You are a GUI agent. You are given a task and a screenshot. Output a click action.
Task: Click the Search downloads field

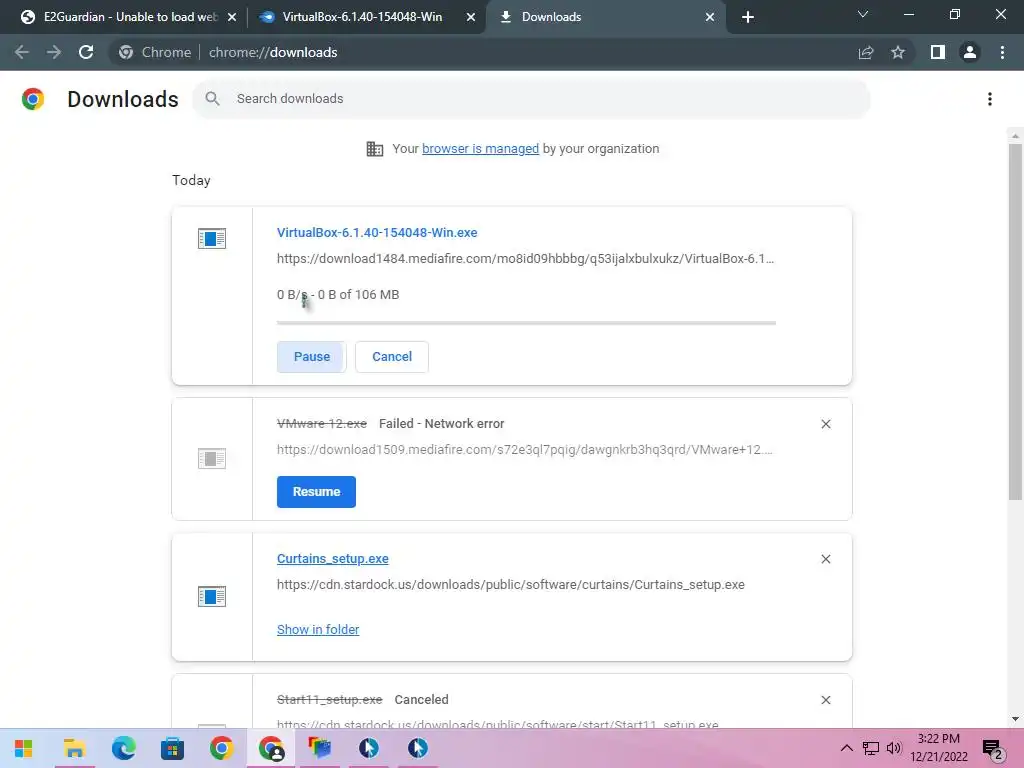[x=531, y=99]
